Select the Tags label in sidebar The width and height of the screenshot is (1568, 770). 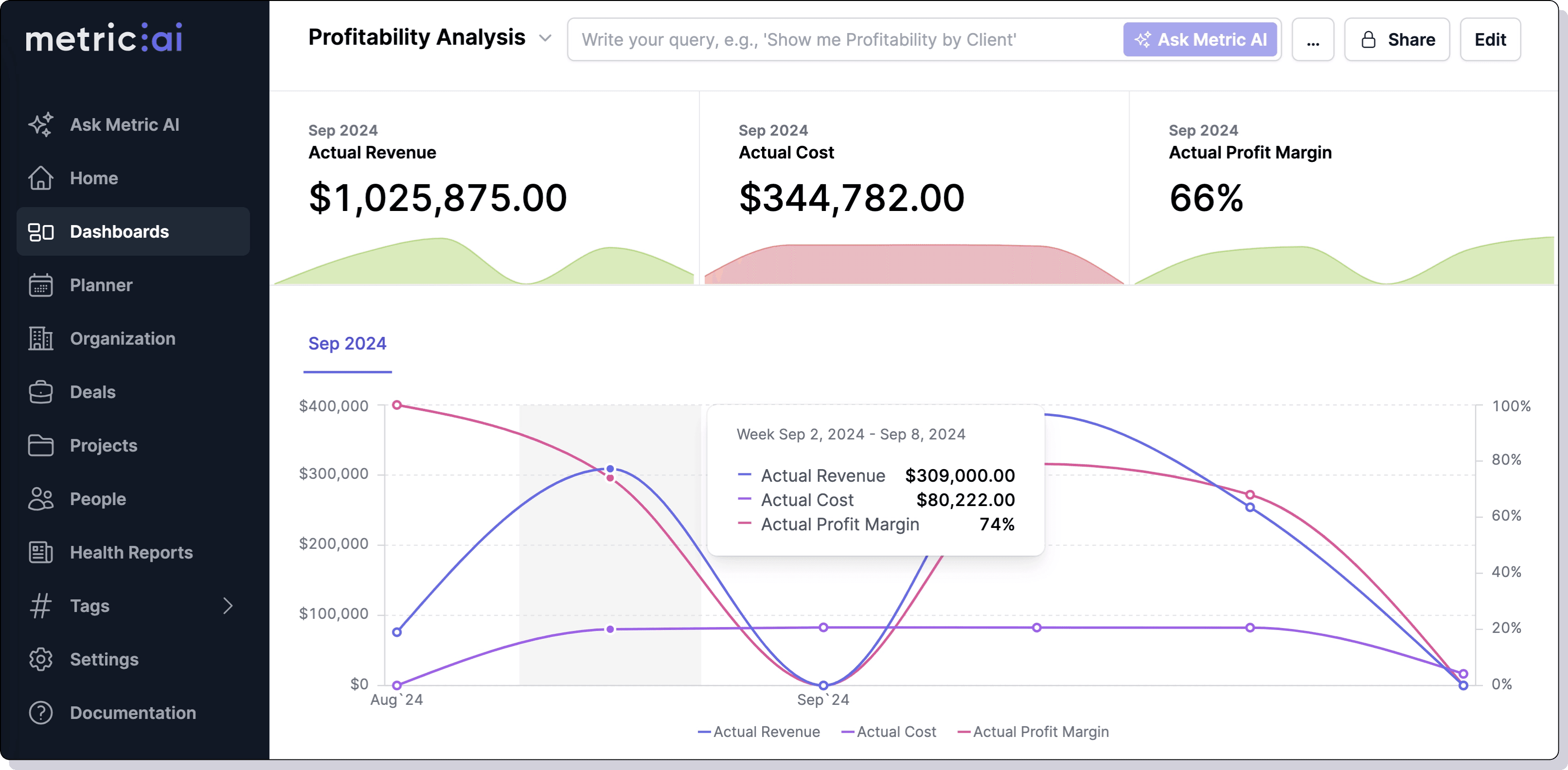[x=89, y=606]
